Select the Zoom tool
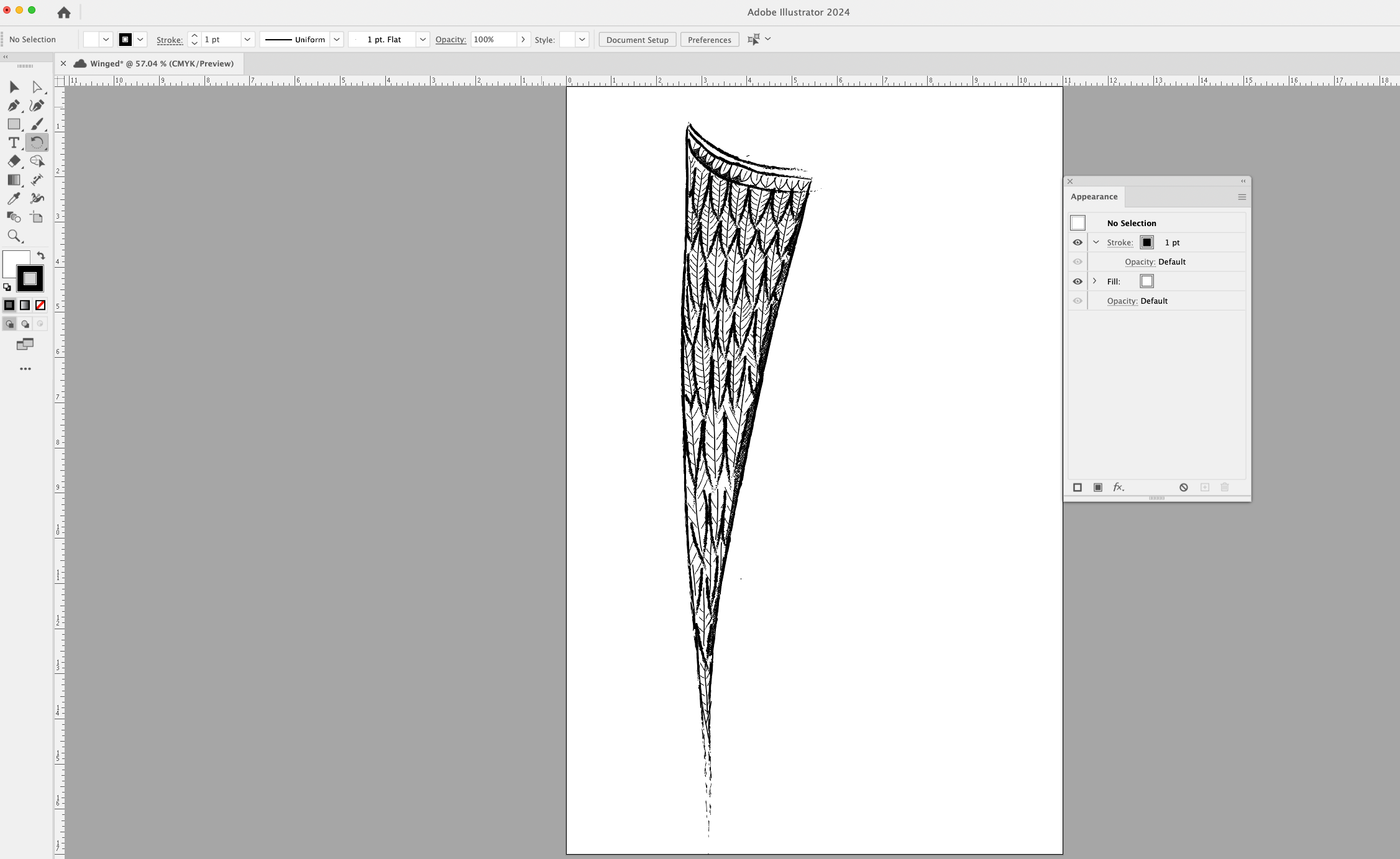 coord(14,235)
